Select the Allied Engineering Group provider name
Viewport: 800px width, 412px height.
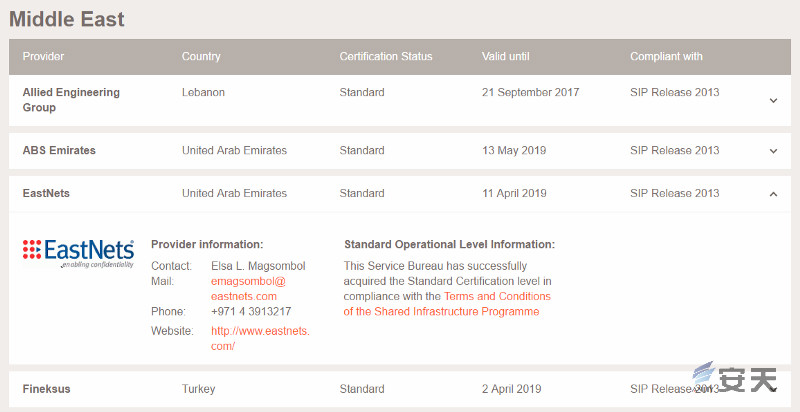click(70, 99)
